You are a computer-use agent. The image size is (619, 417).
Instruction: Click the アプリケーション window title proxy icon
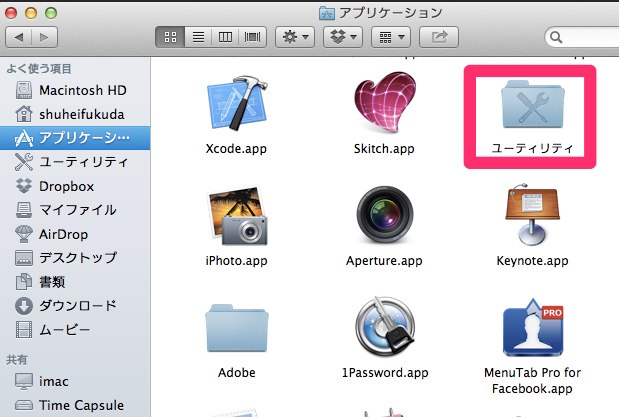coord(326,13)
